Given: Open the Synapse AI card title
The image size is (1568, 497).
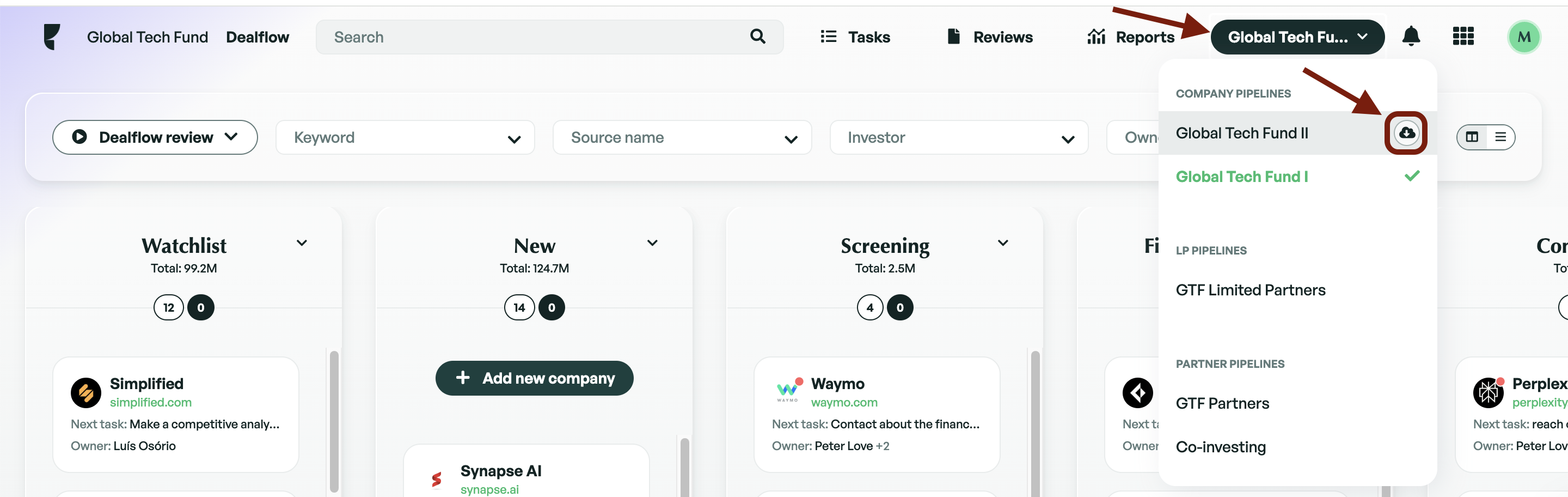Looking at the screenshot, I should pyautogui.click(x=500, y=471).
